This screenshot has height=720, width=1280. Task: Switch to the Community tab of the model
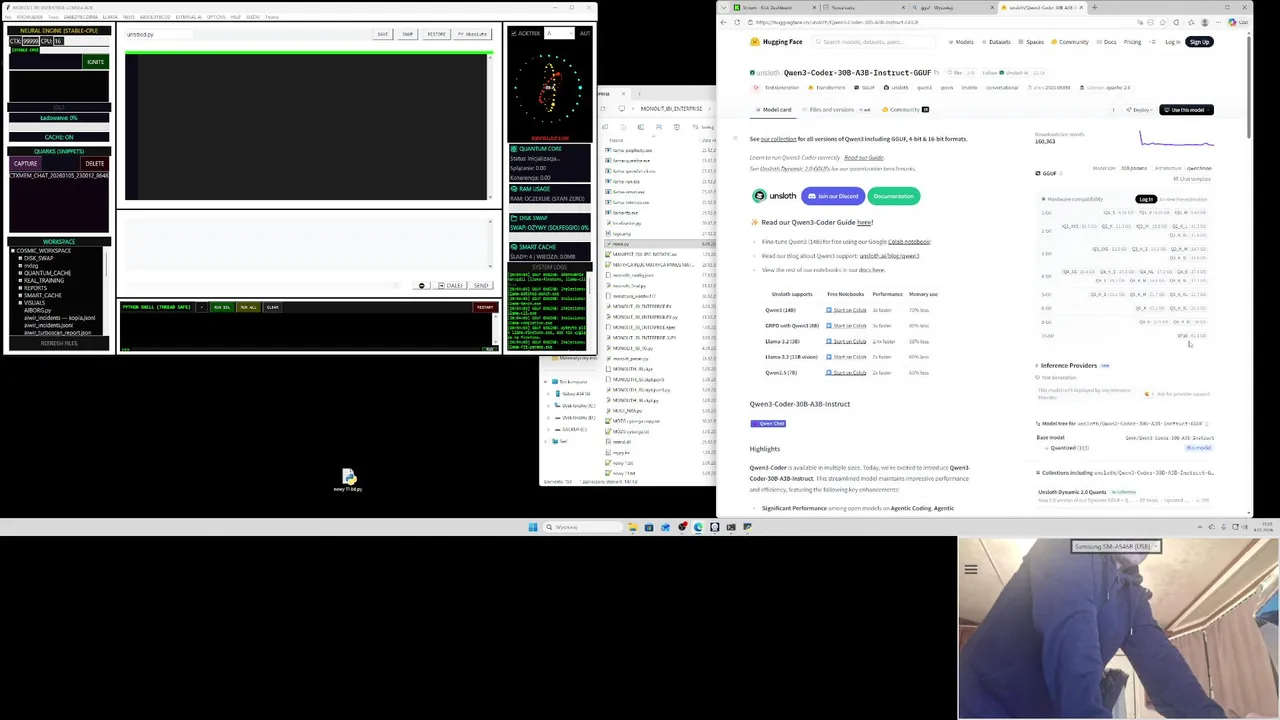[905, 110]
